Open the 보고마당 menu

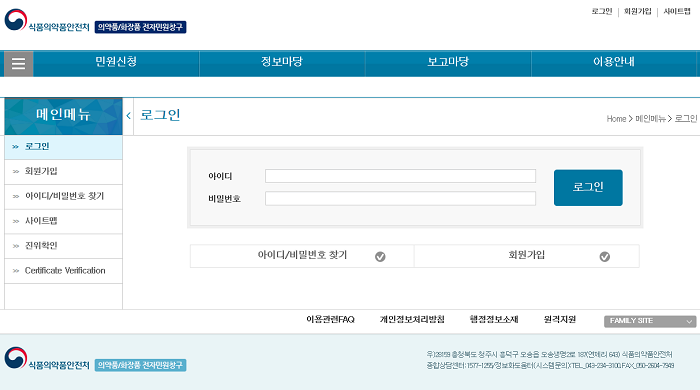[x=448, y=62]
